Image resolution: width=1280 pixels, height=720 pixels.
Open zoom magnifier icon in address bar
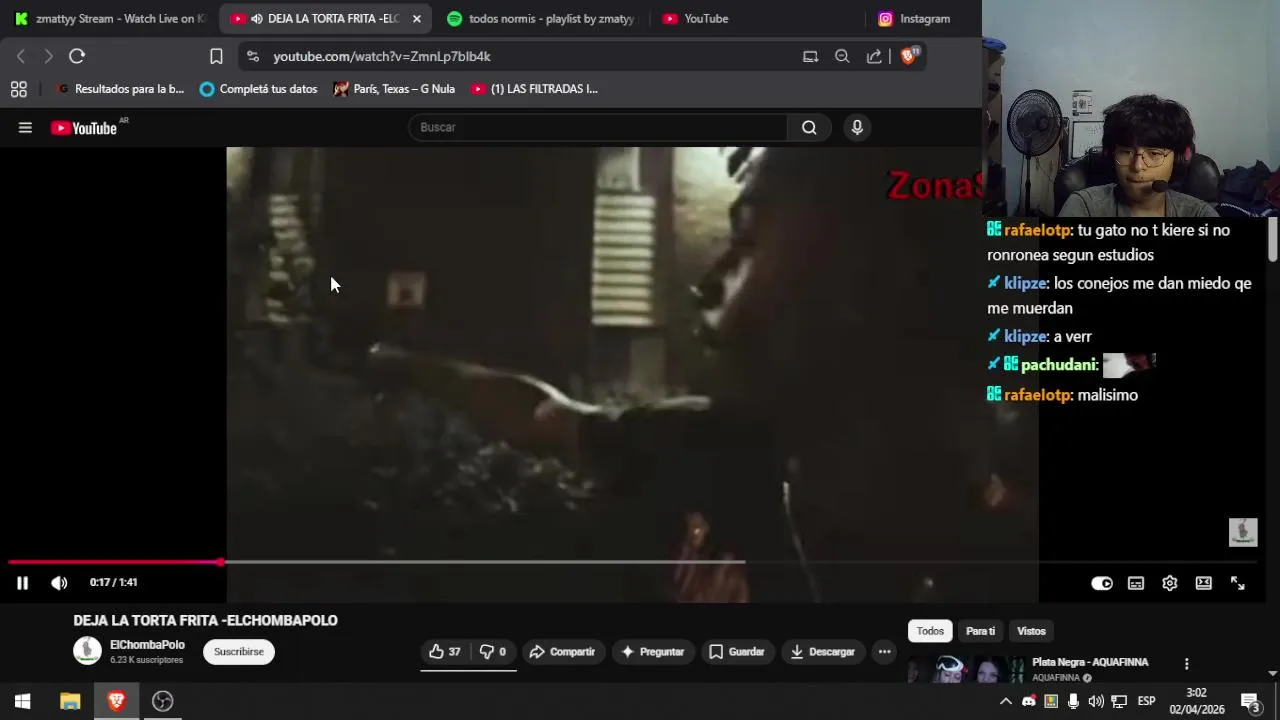[842, 57]
